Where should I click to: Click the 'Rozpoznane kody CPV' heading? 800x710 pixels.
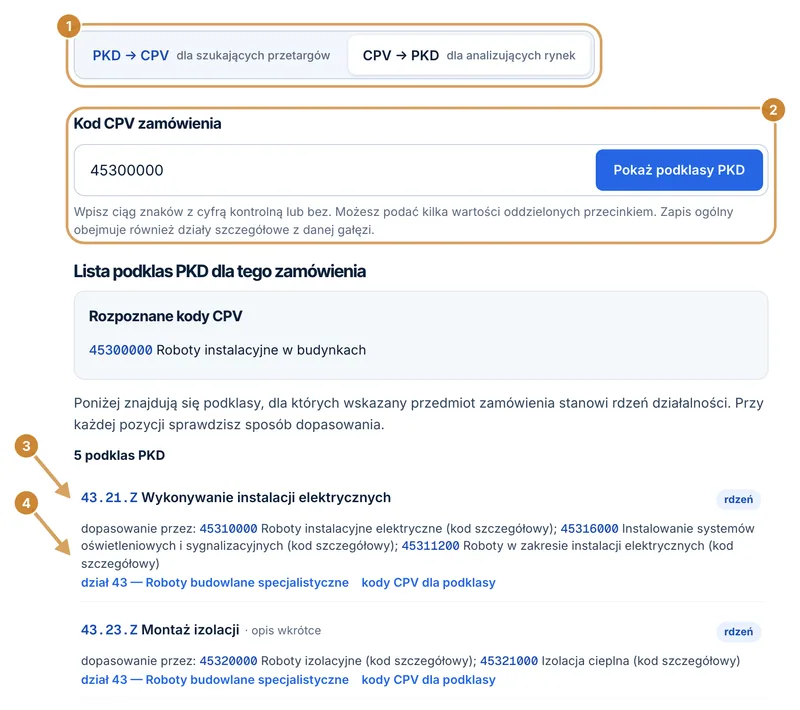165,316
